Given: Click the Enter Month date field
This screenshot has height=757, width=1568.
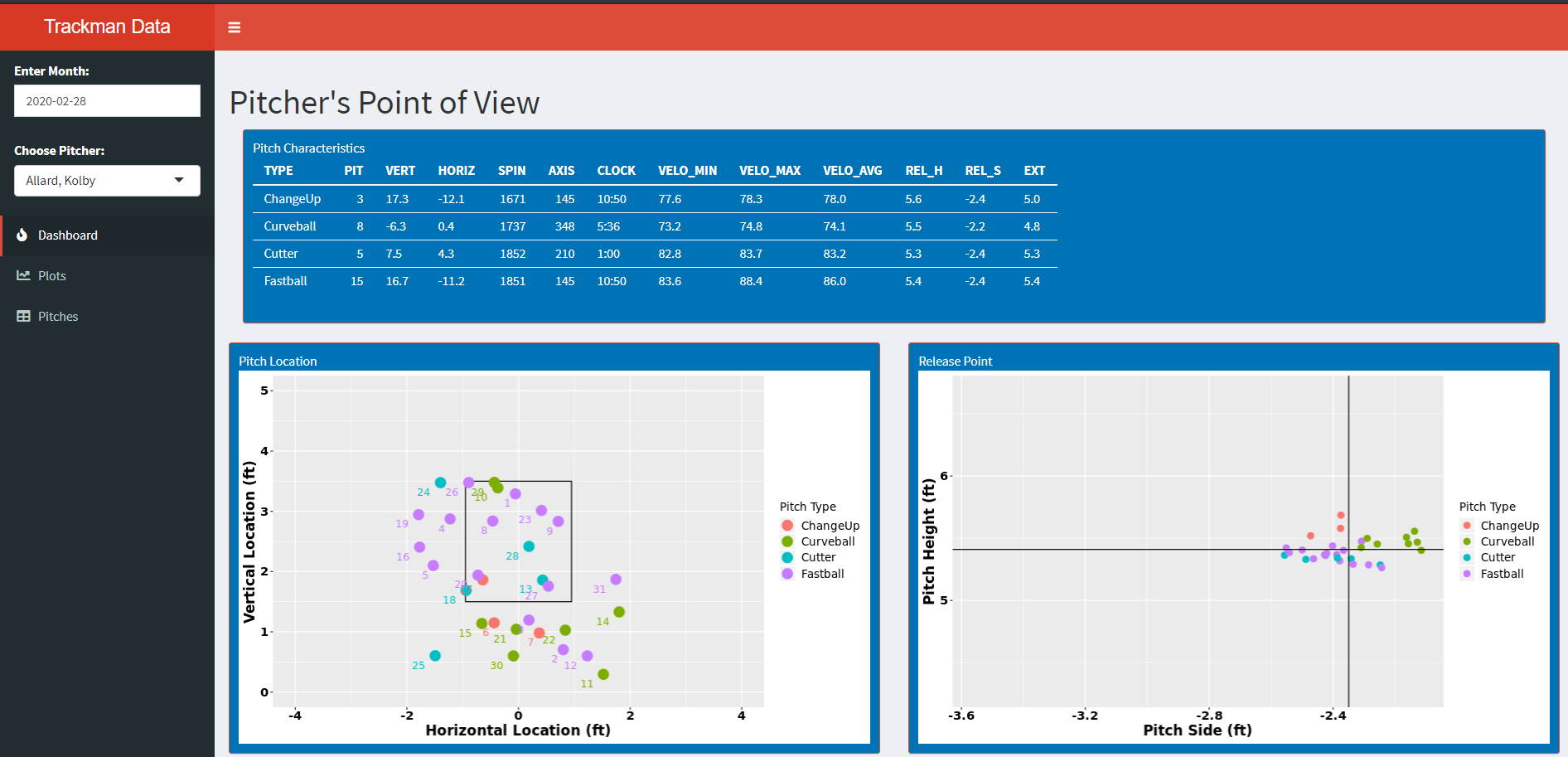Looking at the screenshot, I should pos(107,101).
